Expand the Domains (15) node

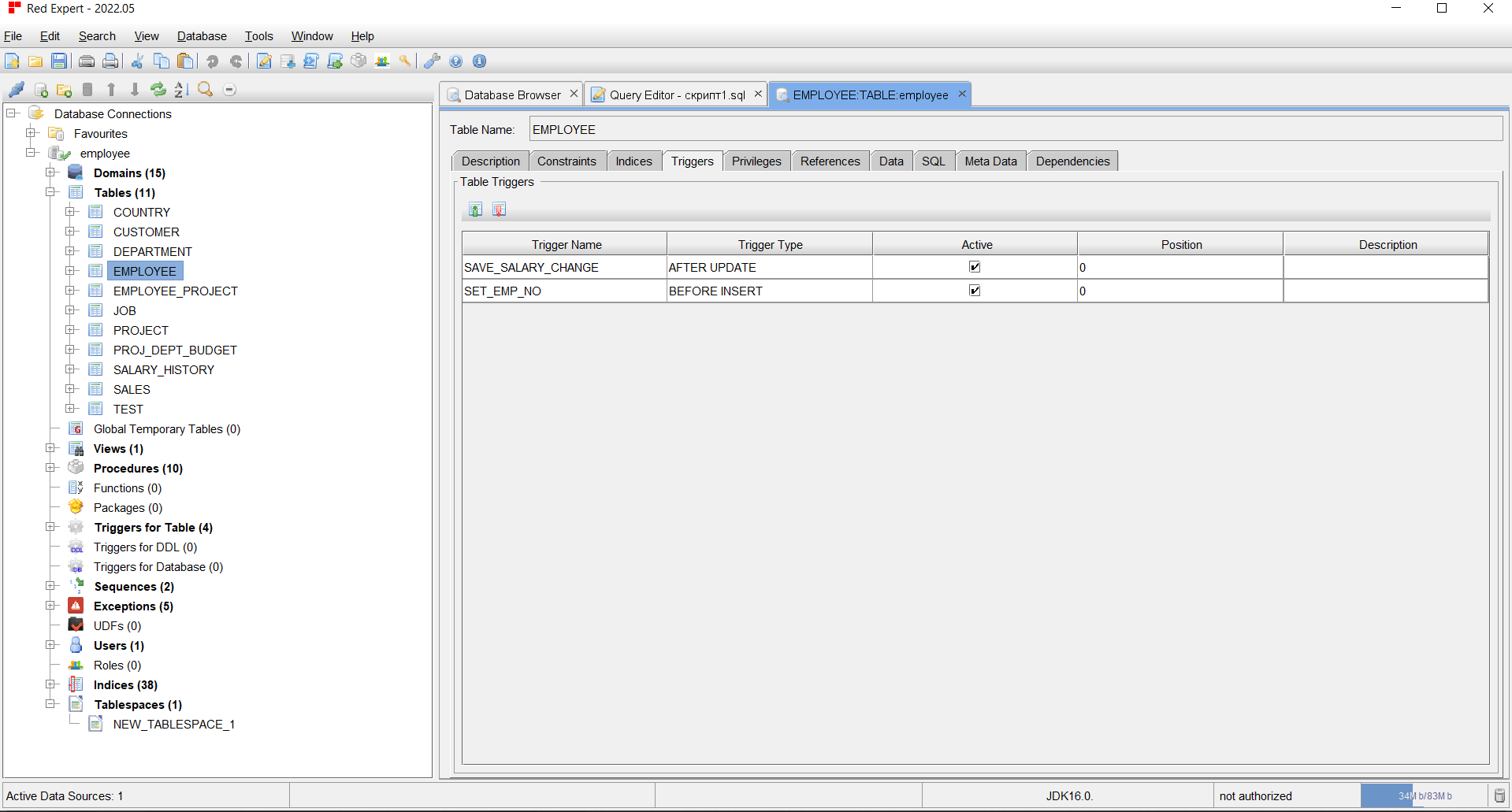point(51,172)
